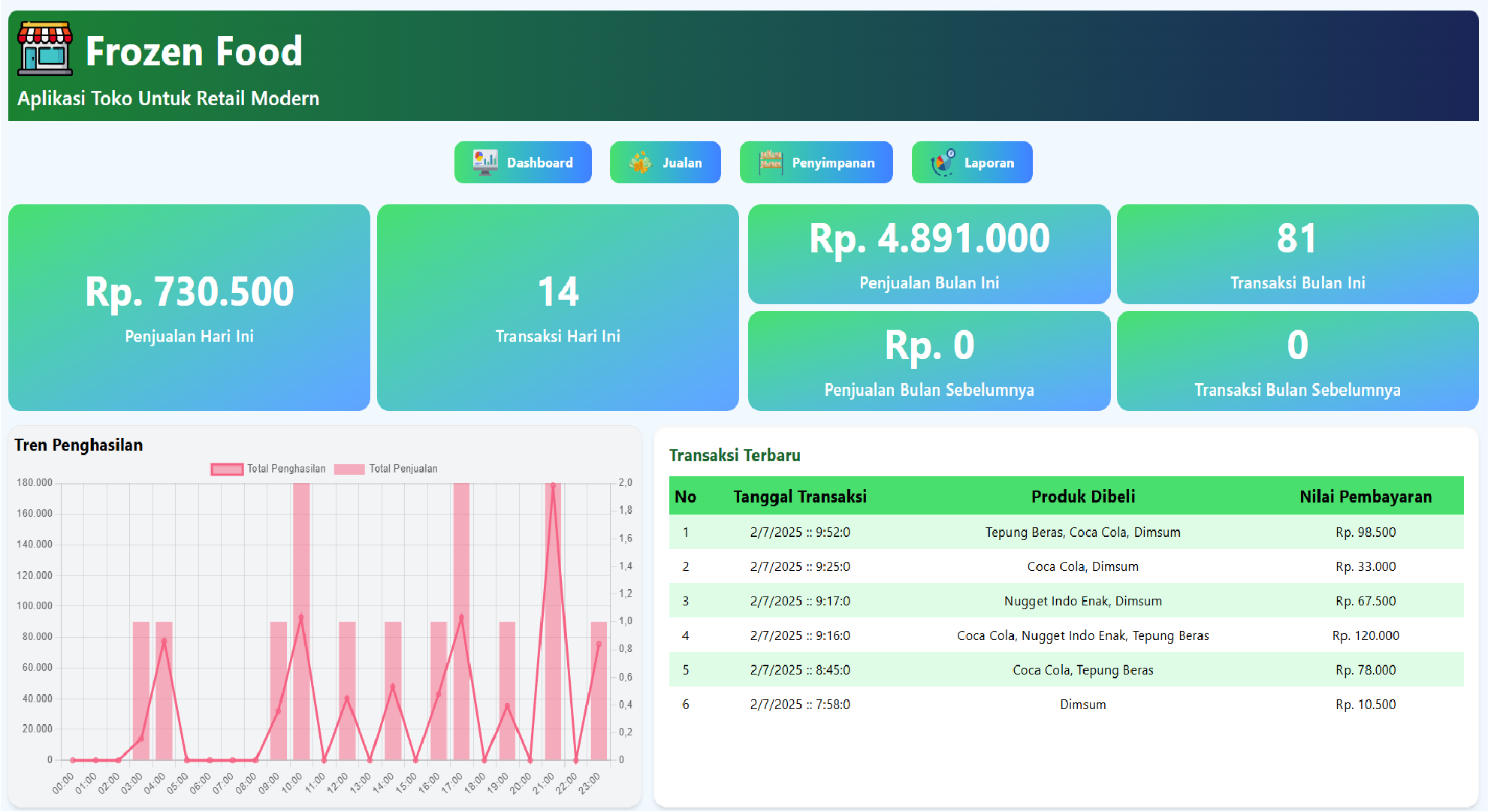Click the Produk Dibeli column header
This screenshot has width=1488, height=812.
coord(1083,496)
